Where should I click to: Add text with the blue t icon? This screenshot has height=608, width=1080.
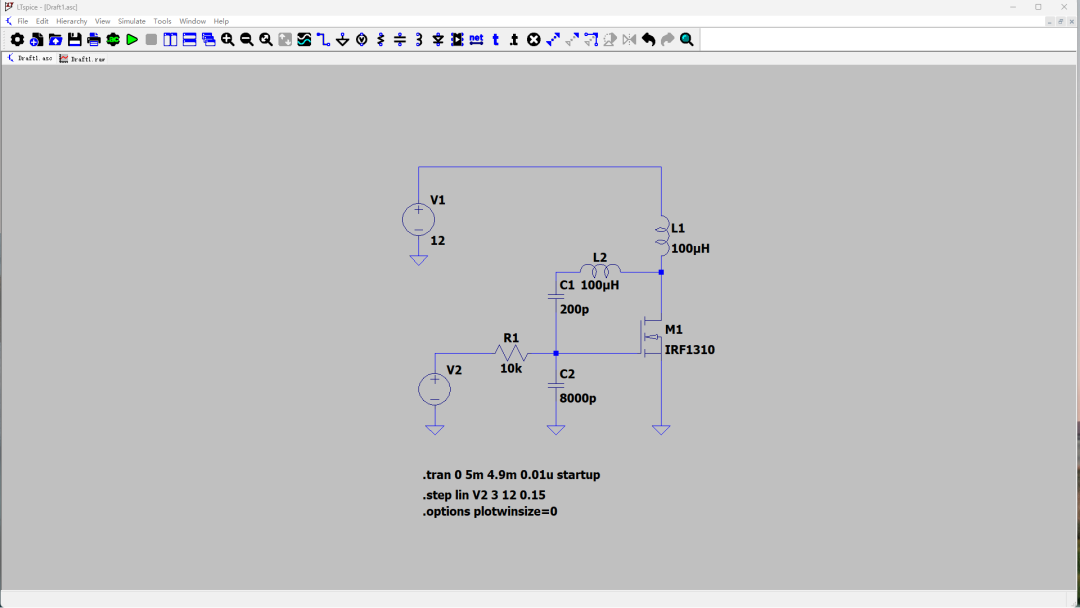(495, 40)
